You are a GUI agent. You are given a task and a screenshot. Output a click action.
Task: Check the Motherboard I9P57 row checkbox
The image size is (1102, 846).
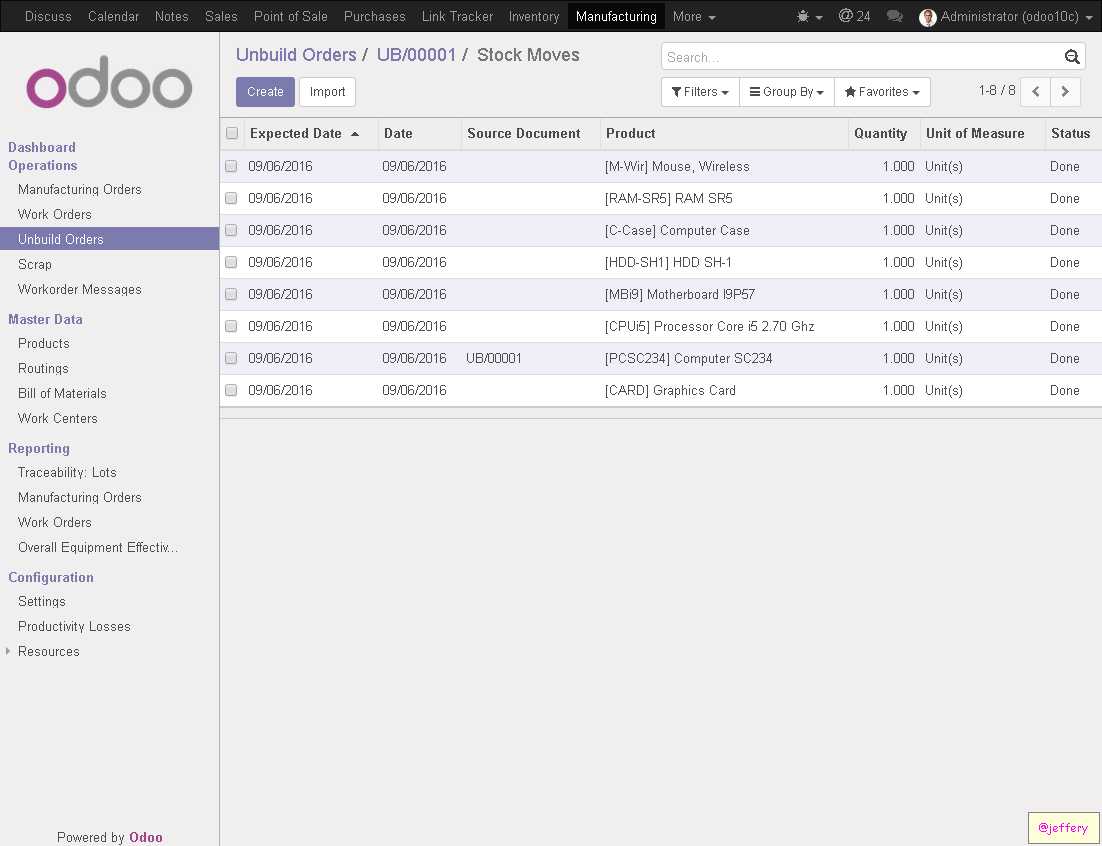(x=231, y=294)
